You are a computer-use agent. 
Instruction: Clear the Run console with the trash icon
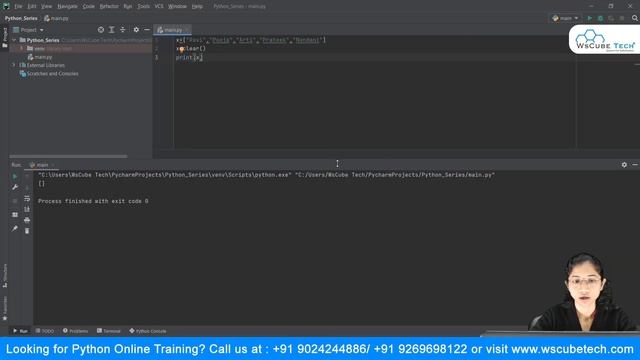[x=27, y=231]
